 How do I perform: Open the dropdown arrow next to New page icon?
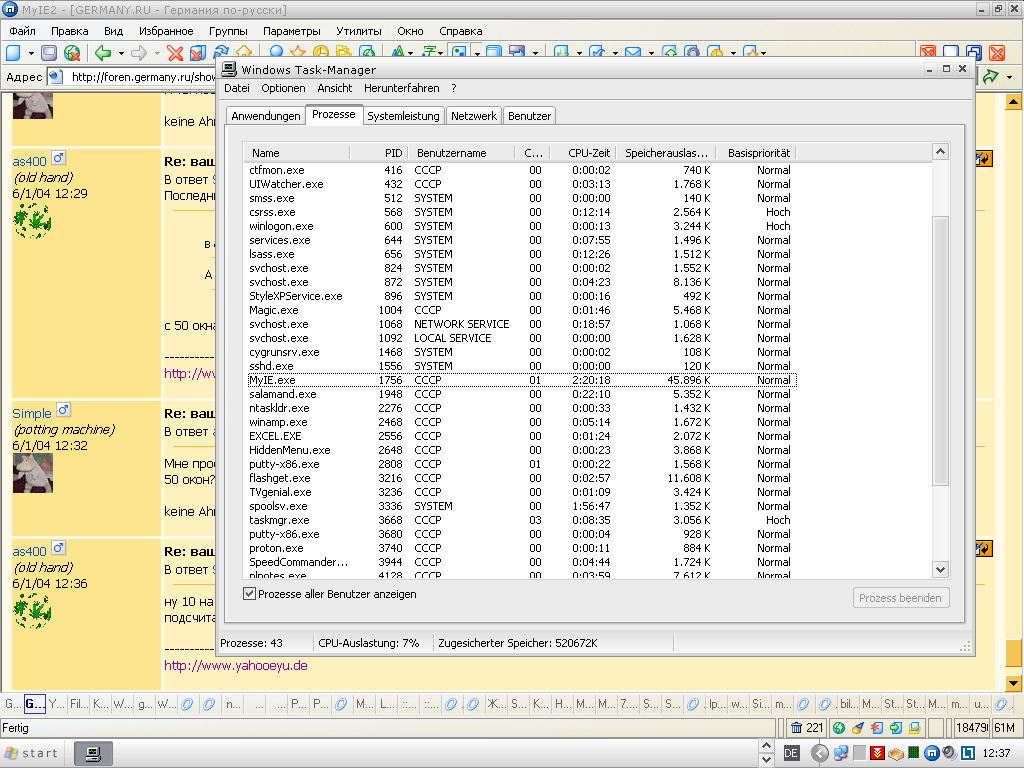pos(31,53)
